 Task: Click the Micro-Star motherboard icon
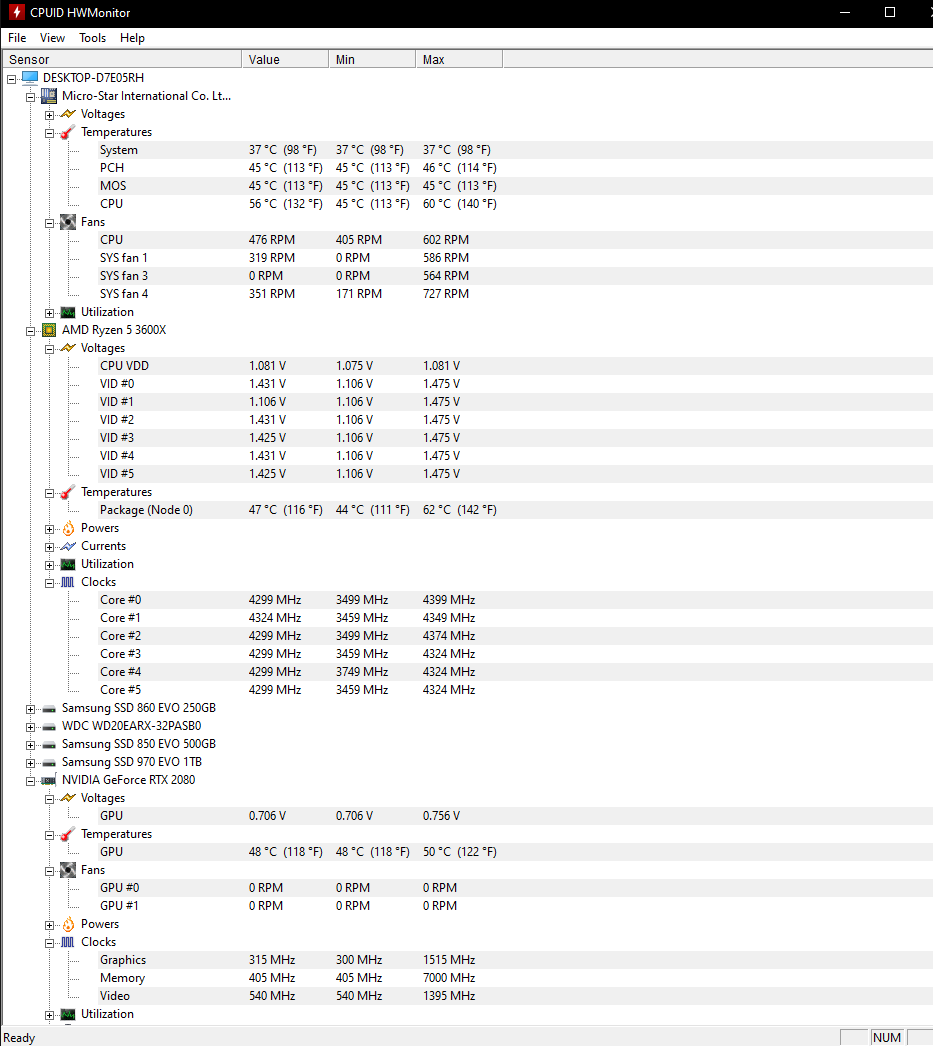tap(49, 96)
